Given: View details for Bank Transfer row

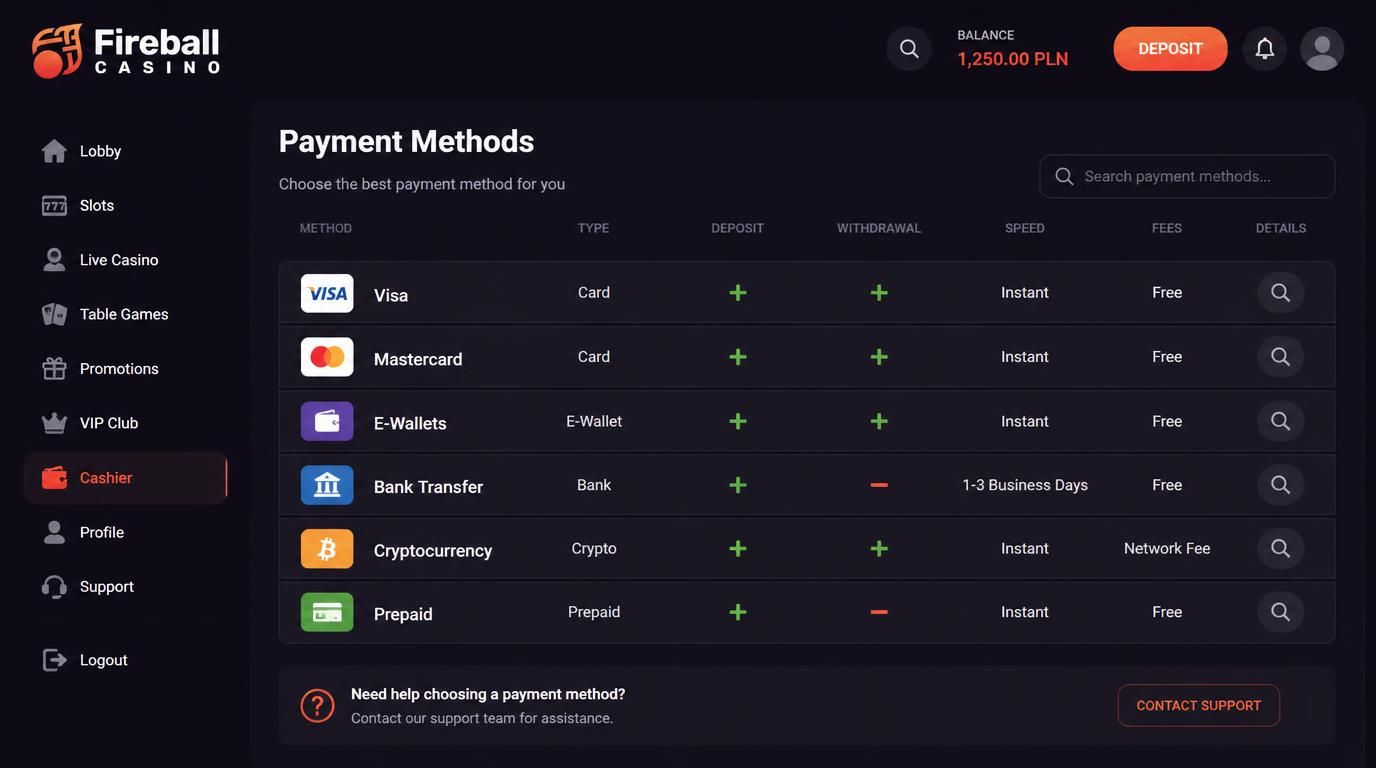Looking at the screenshot, I should [x=1280, y=485].
